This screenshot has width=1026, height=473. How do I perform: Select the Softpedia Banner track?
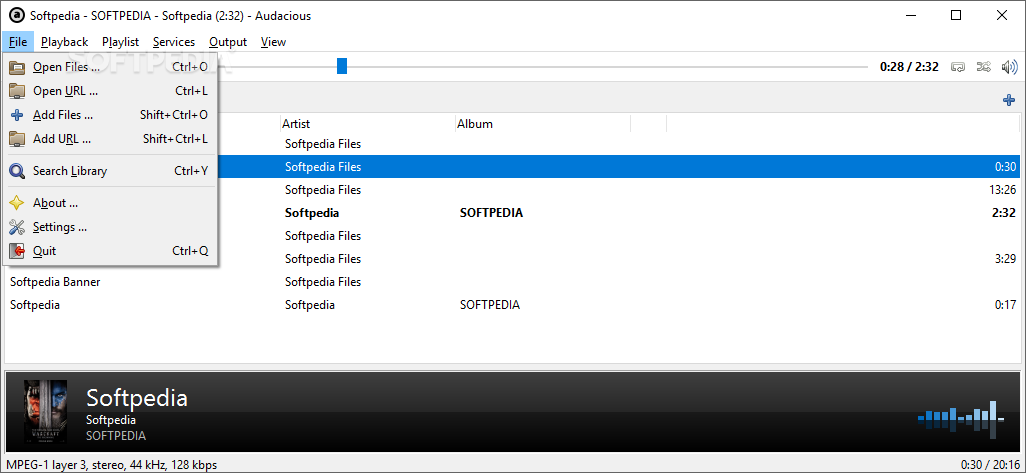click(x=512, y=282)
